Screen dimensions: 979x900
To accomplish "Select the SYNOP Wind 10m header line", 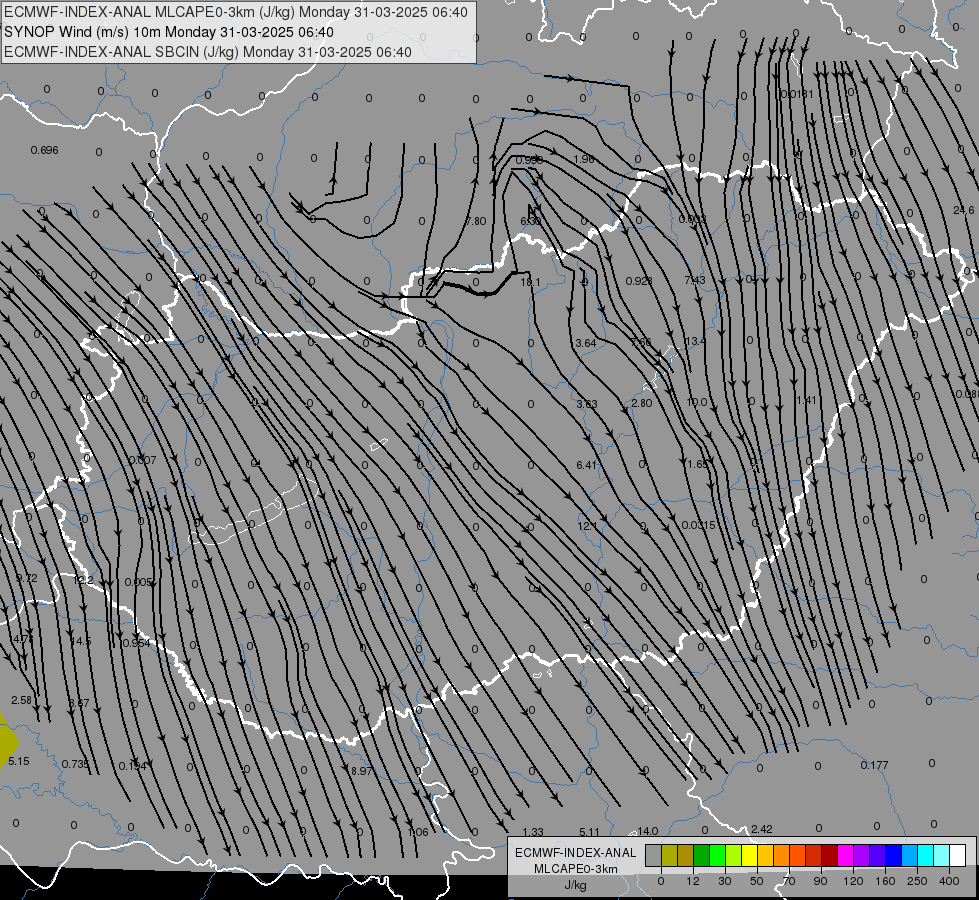I will [169, 32].
